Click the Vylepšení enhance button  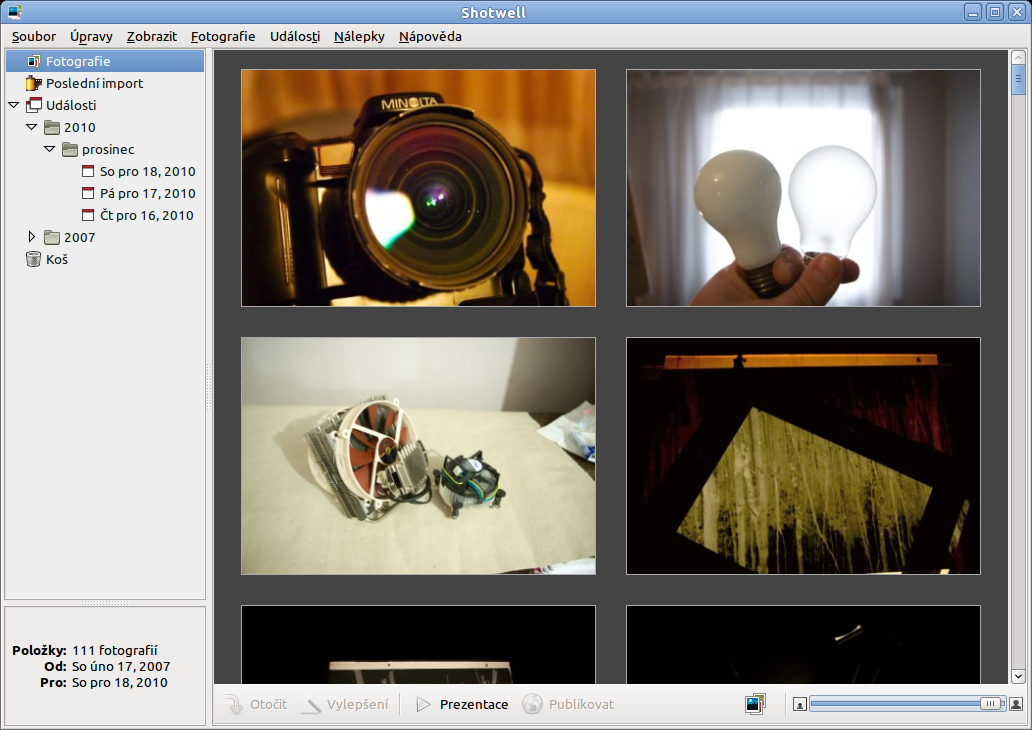(x=346, y=704)
